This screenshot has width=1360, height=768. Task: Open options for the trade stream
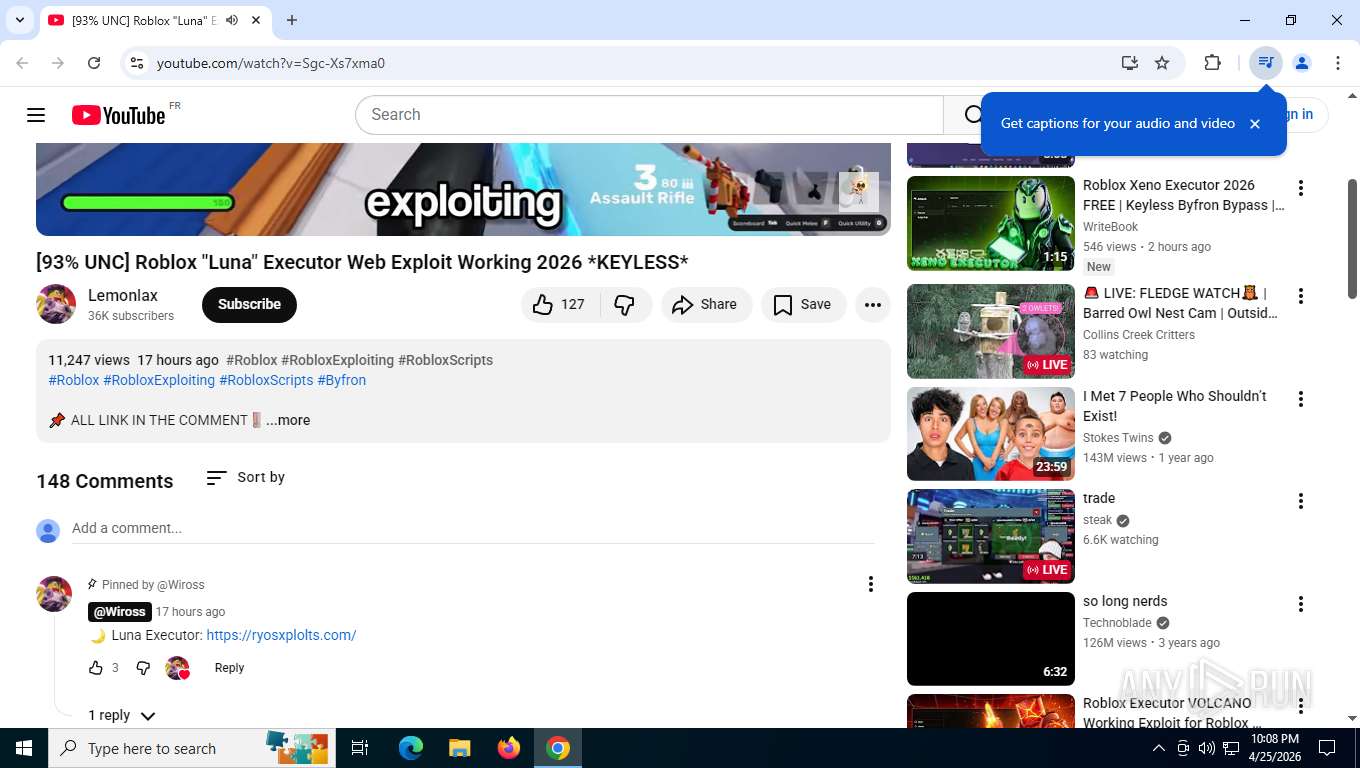coord(1301,501)
